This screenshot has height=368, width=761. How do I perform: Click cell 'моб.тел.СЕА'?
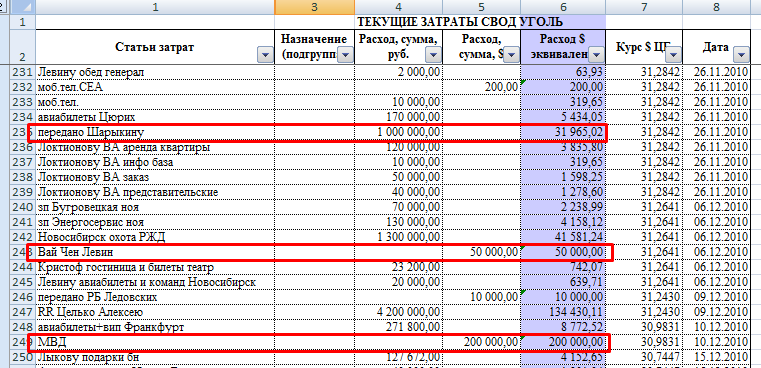155,87
